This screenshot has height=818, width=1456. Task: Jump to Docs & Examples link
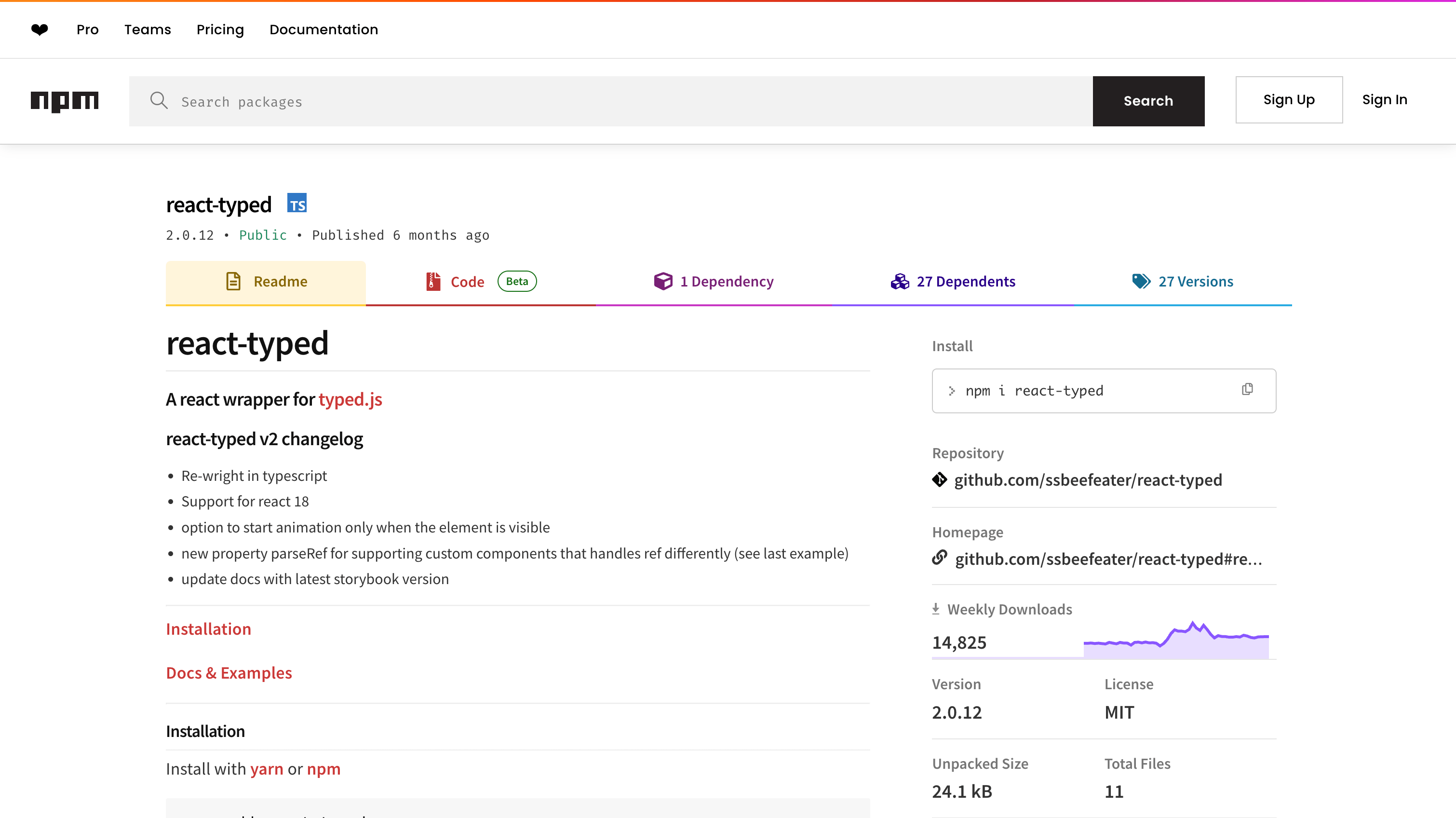[229, 673]
